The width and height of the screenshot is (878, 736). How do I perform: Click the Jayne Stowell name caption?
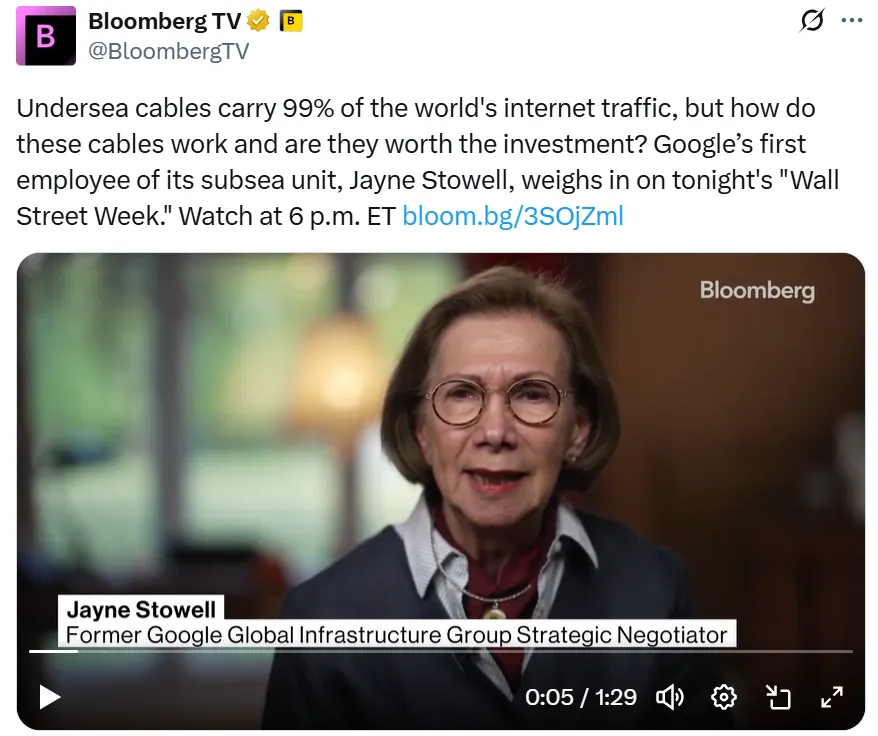pyautogui.click(x=140, y=608)
